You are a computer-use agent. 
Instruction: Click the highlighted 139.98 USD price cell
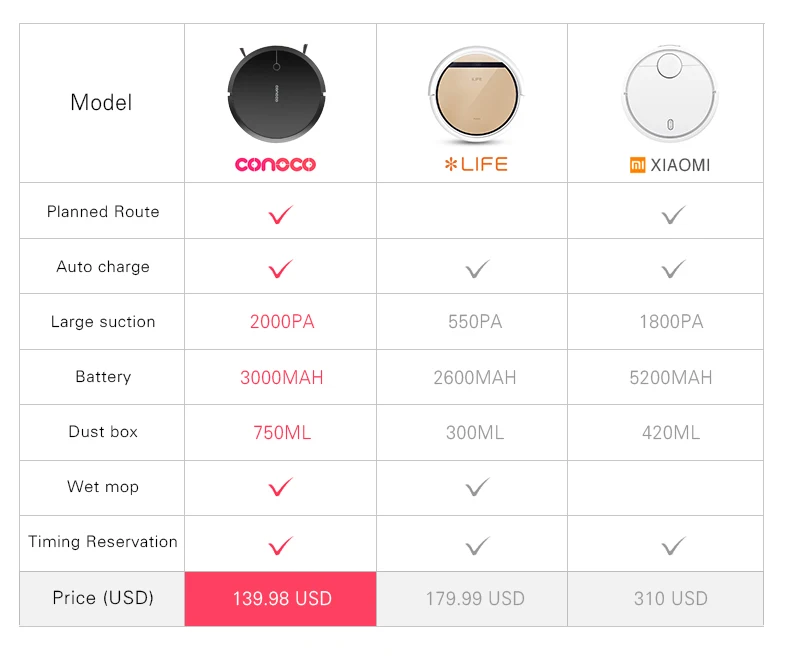[281, 599]
